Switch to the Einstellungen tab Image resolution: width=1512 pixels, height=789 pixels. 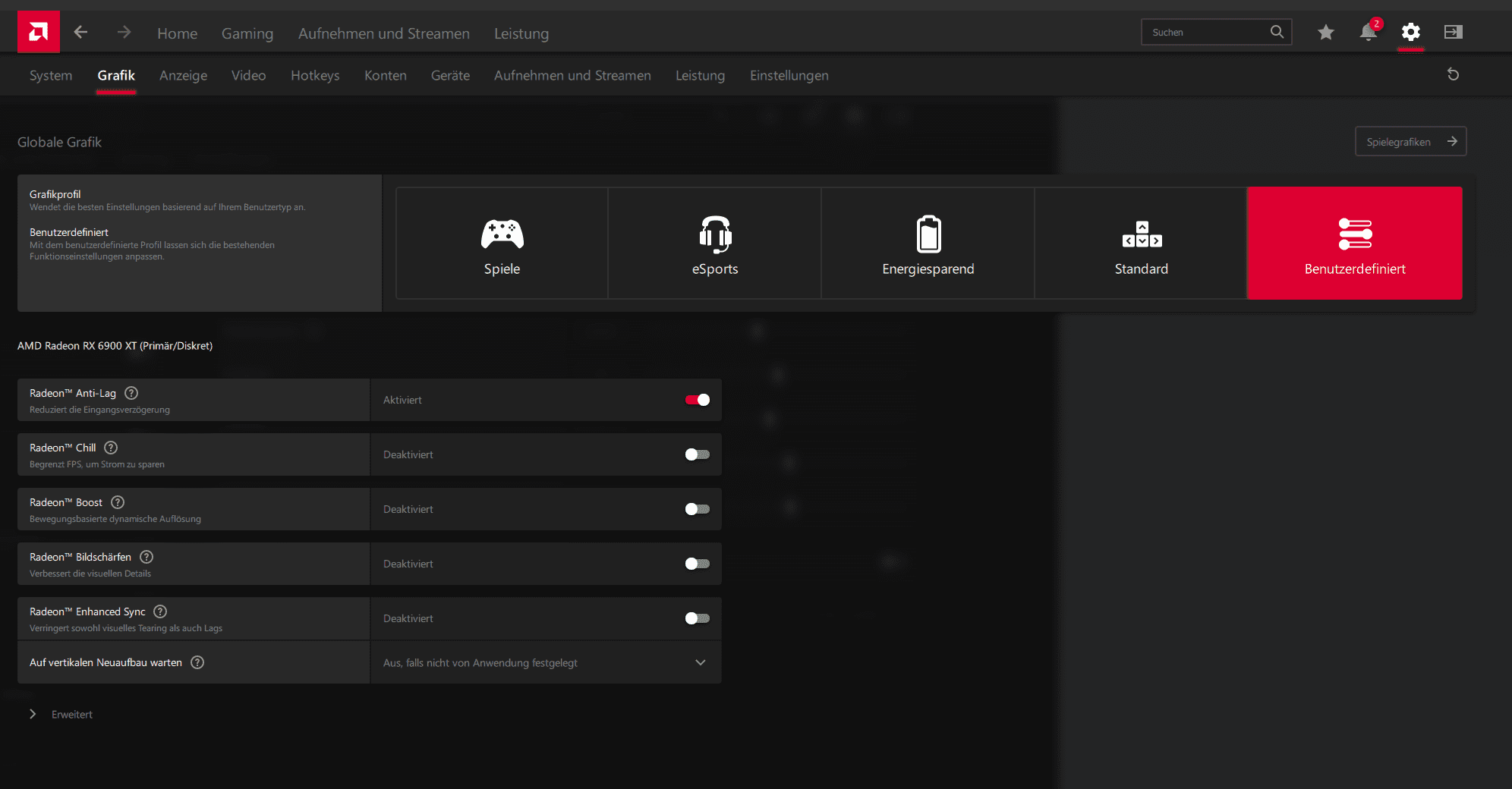tap(789, 75)
